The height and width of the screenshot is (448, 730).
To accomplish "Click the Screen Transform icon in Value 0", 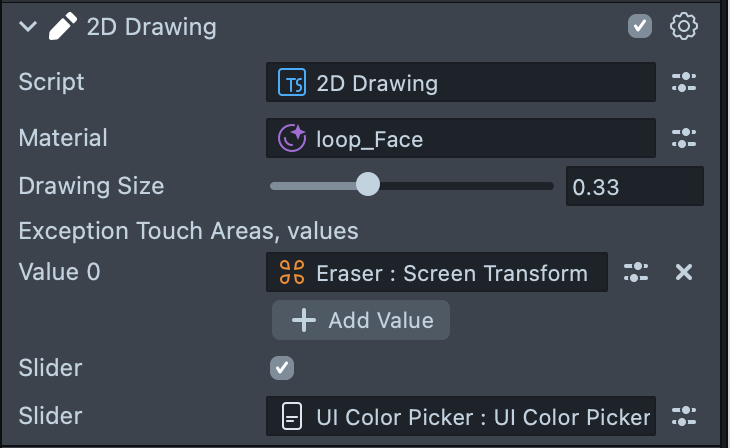I will (x=292, y=272).
